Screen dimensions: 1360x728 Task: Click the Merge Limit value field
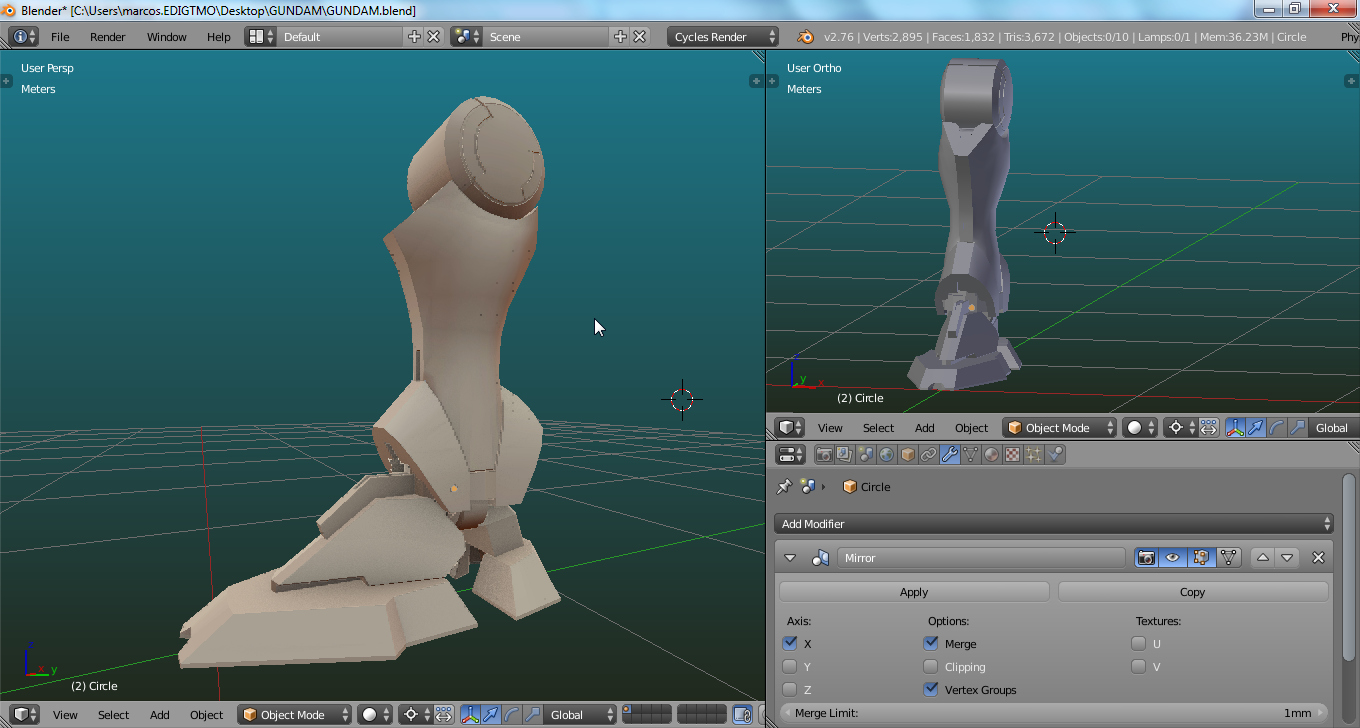click(x=1054, y=713)
